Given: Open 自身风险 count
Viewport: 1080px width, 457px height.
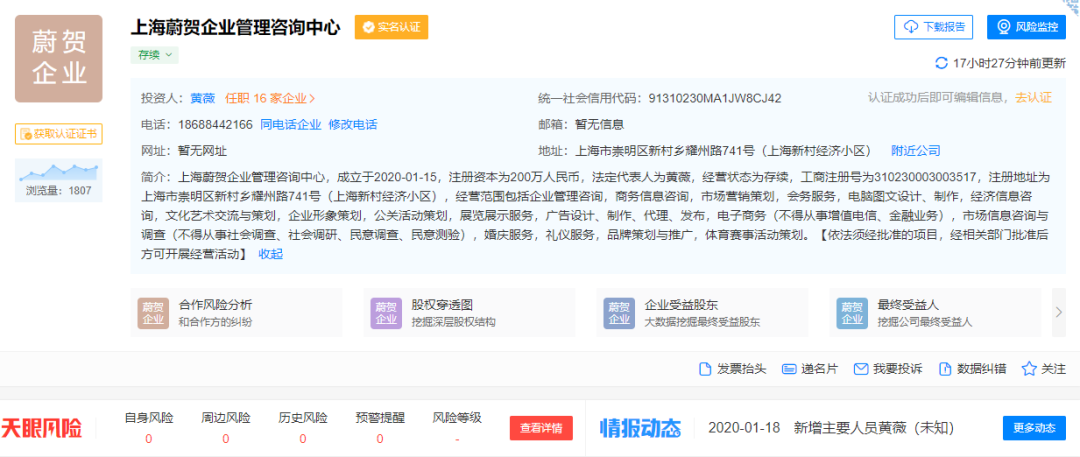Looking at the screenshot, I should pos(149,428).
